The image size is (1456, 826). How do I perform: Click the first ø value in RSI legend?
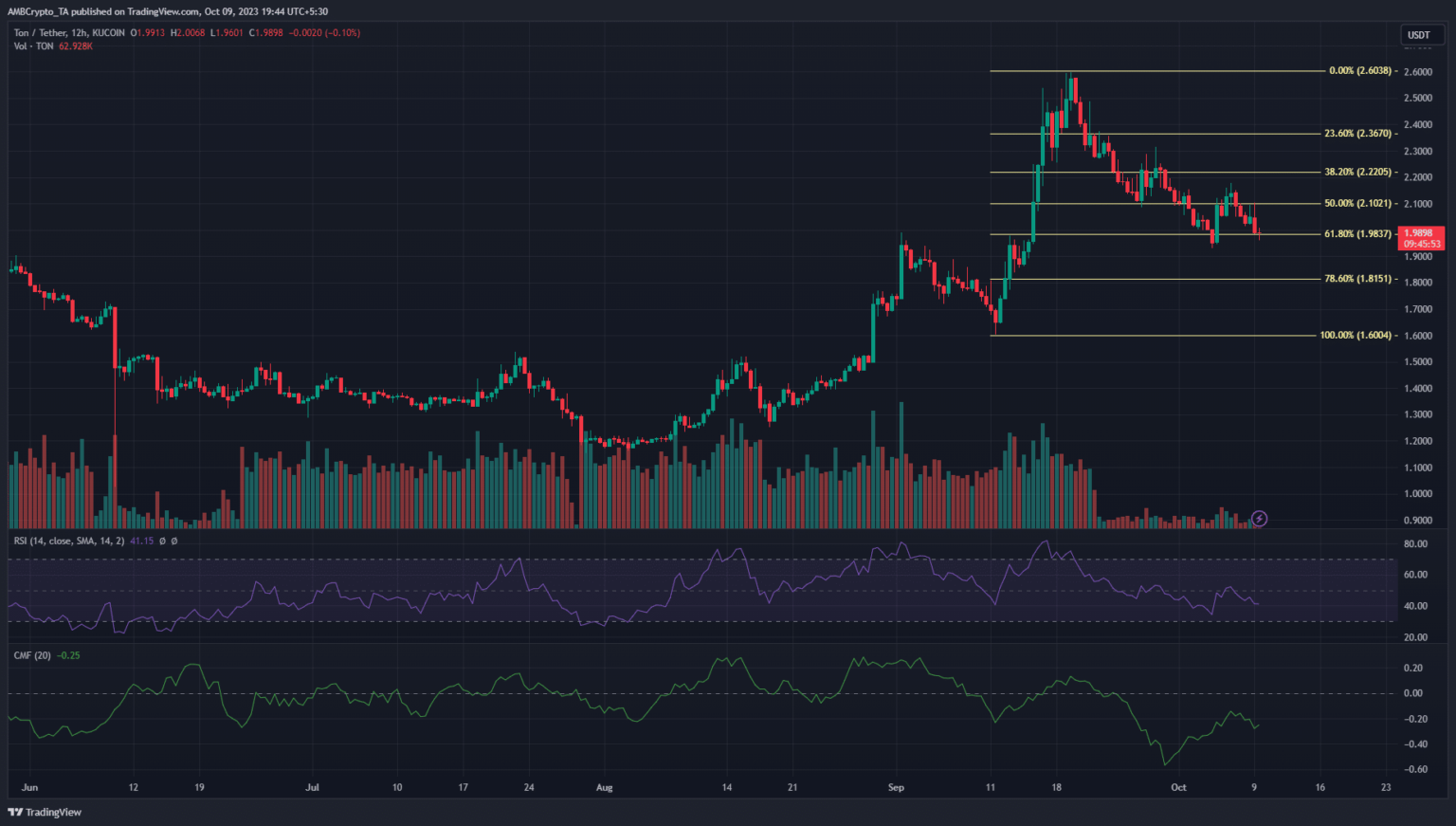[162, 541]
